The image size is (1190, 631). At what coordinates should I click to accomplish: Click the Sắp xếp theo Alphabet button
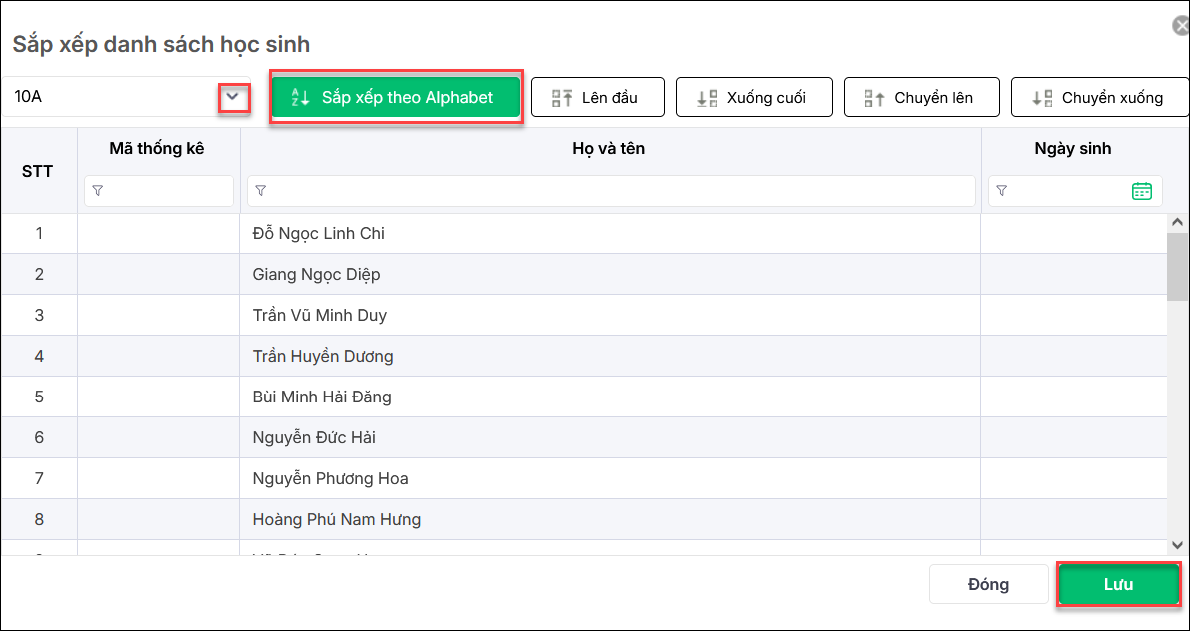pos(396,97)
